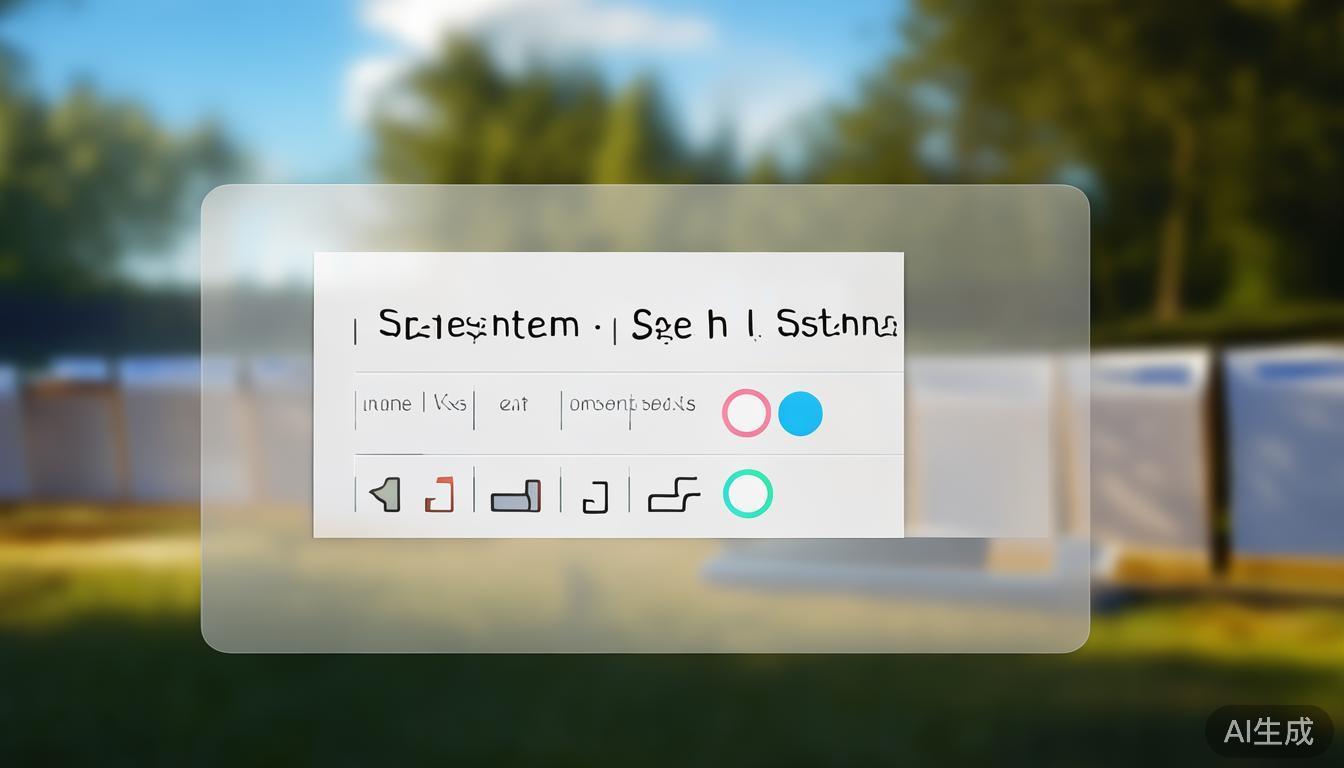
Task: Click the red bracket-shaped icon
Action: [439, 494]
